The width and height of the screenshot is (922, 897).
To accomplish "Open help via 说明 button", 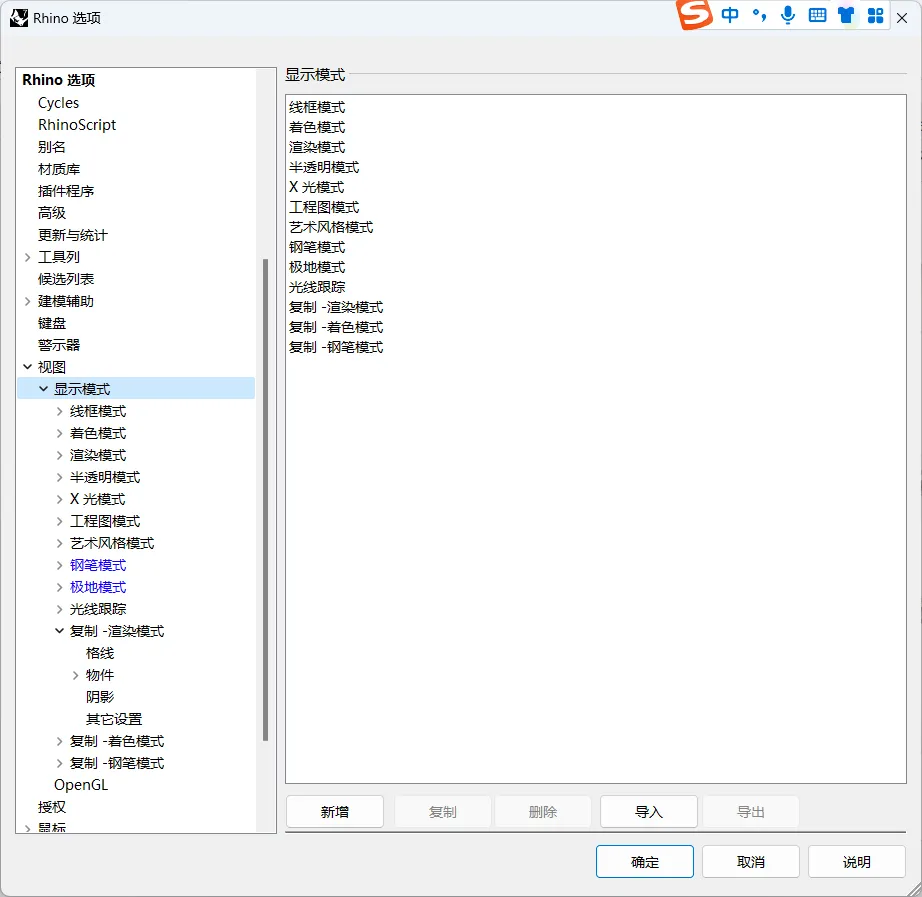I will [x=856, y=862].
